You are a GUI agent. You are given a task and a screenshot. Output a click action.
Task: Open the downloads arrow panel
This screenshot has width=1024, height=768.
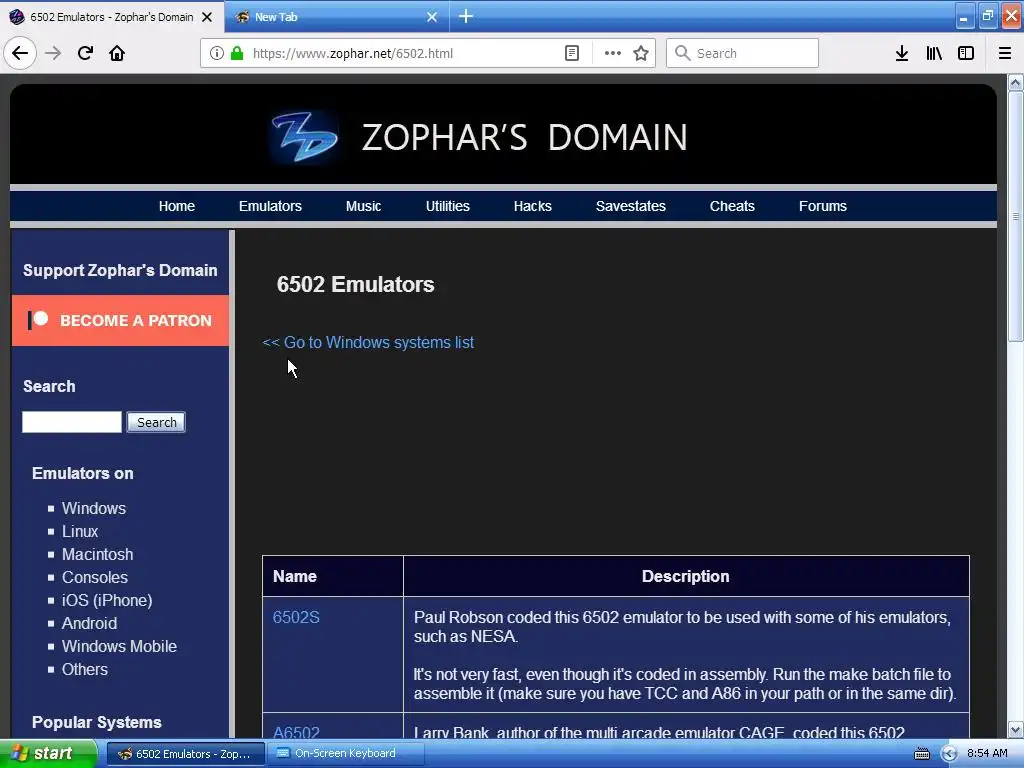coord(902,53)
